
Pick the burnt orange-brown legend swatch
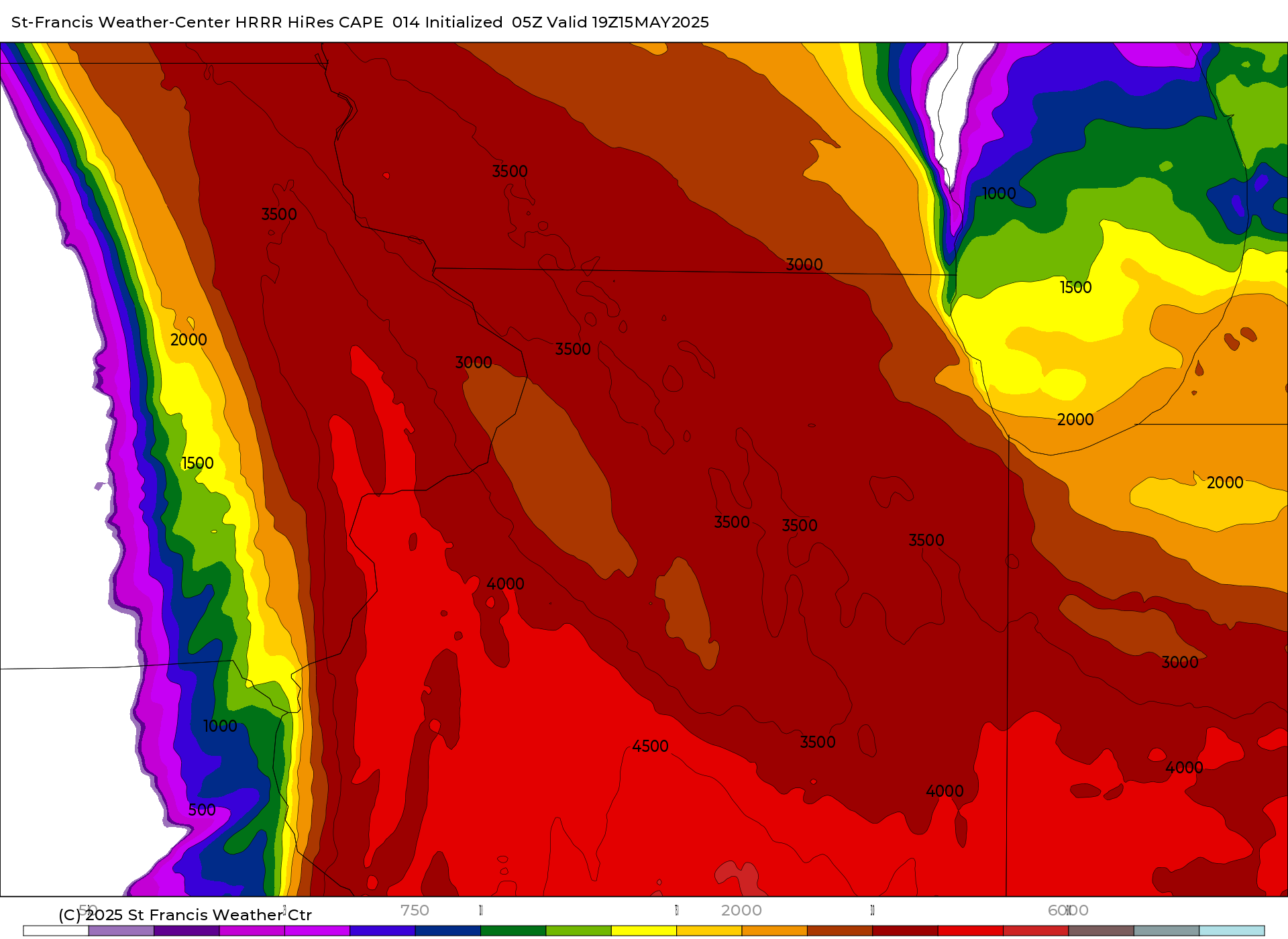click(840, 931)
